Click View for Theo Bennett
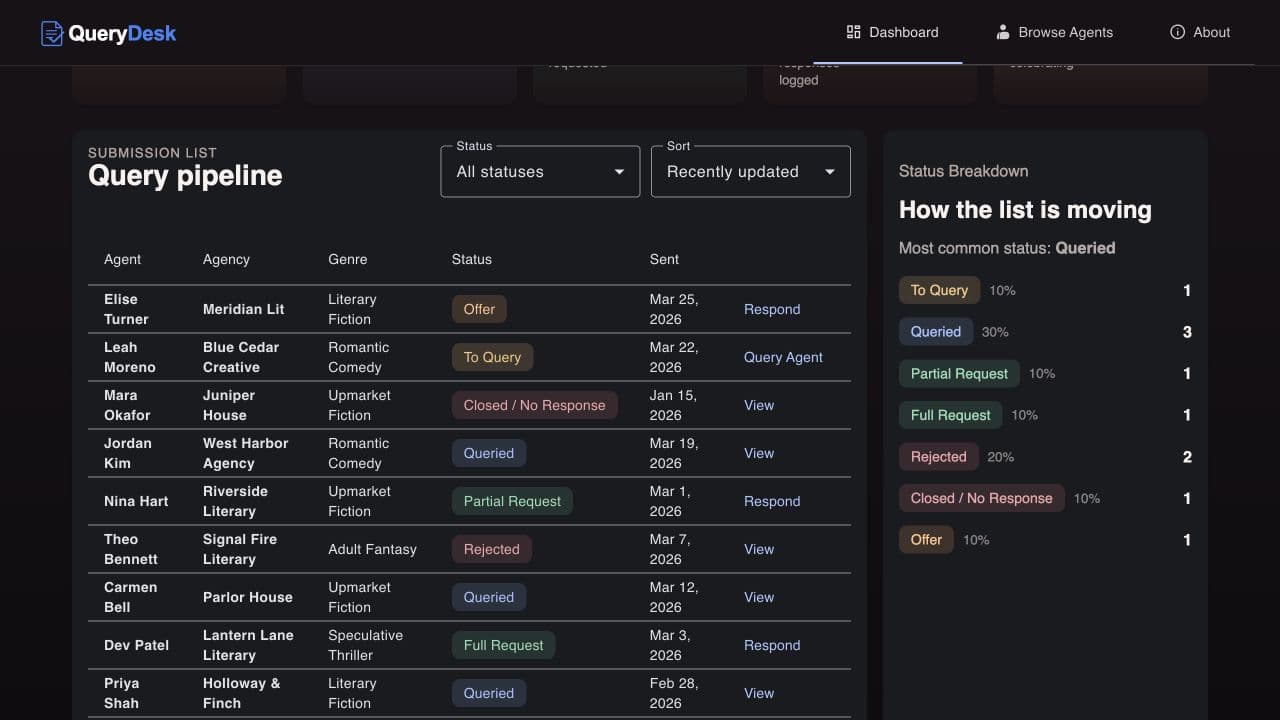1280x720 pixels. 759,549
